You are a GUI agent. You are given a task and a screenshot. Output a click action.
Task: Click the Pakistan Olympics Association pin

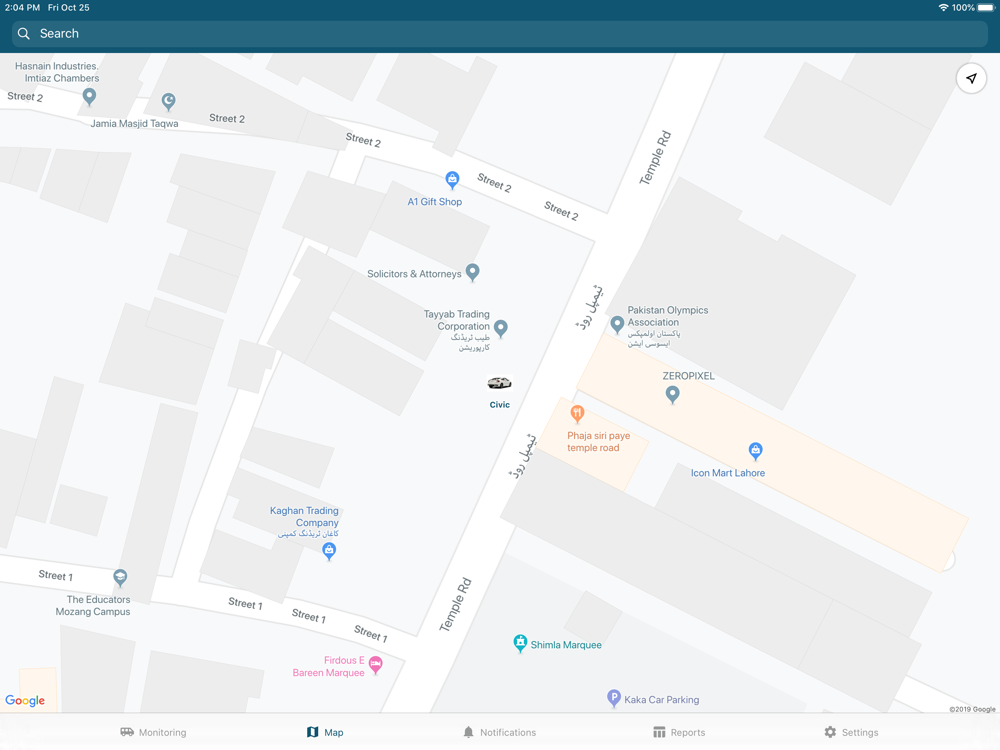617,325
